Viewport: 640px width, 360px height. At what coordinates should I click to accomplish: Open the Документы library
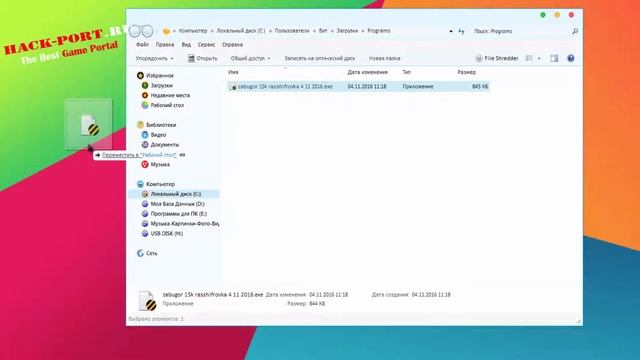click(164, 144)
